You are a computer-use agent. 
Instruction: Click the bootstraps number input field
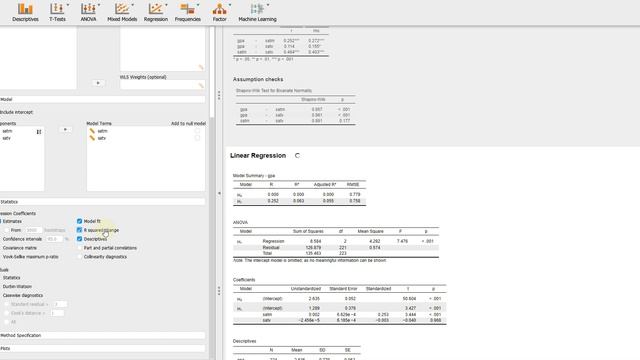pyautogui.click(x=33, y=230)
